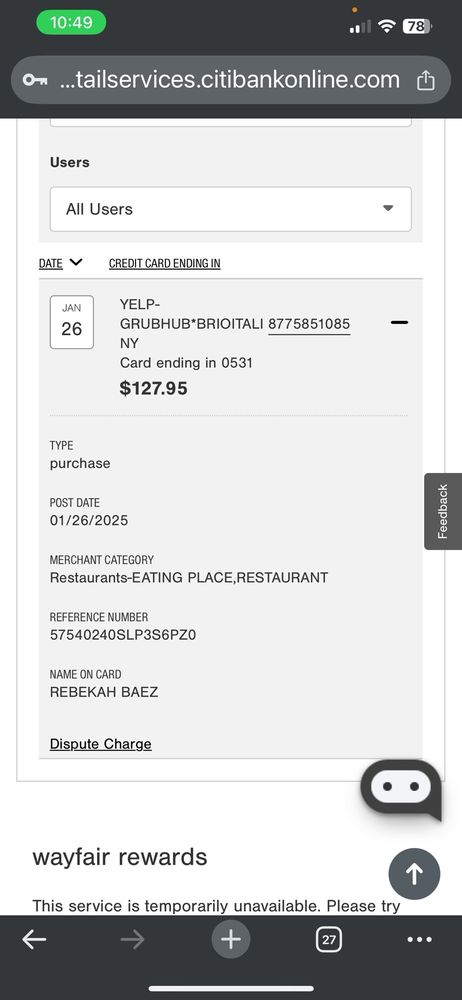Image resolution: width=462 pixels, height=1000 pixels.
Task: Collapse the Jan 26 transaction with minus
Action: point(399,323)
